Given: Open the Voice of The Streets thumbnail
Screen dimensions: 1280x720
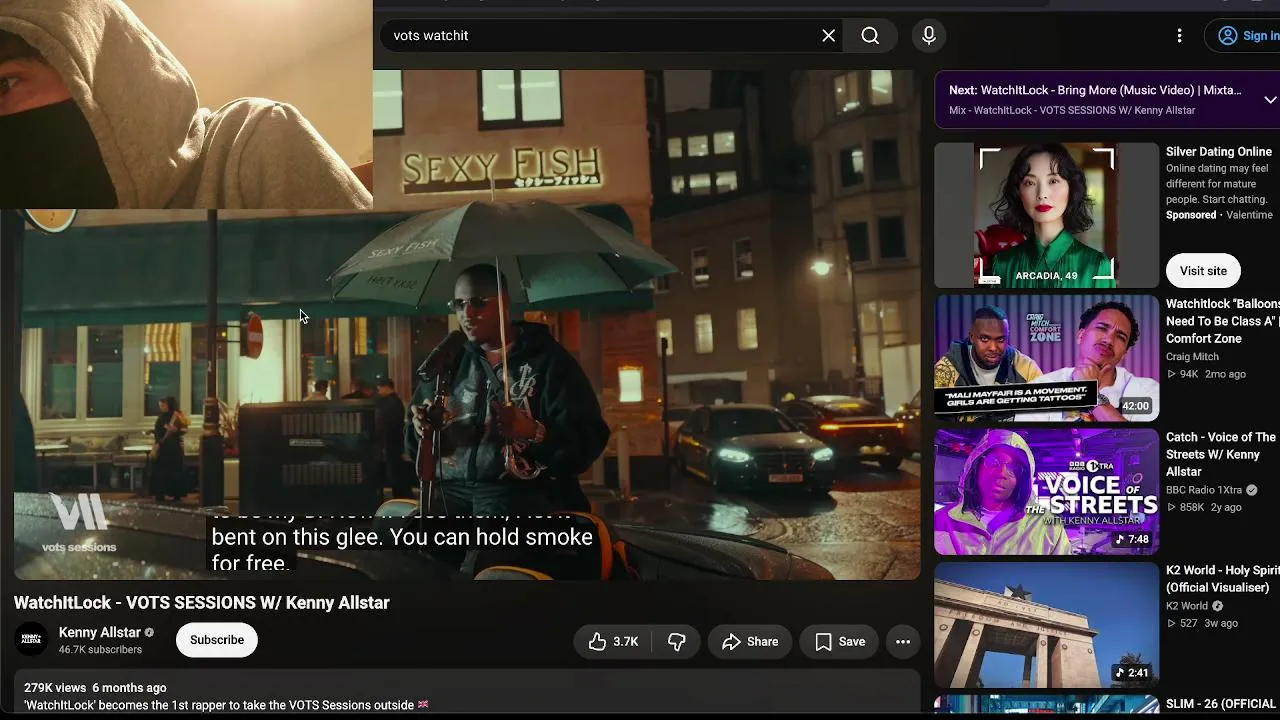Looking at the screenshot, I should (x=1047, y=492).
